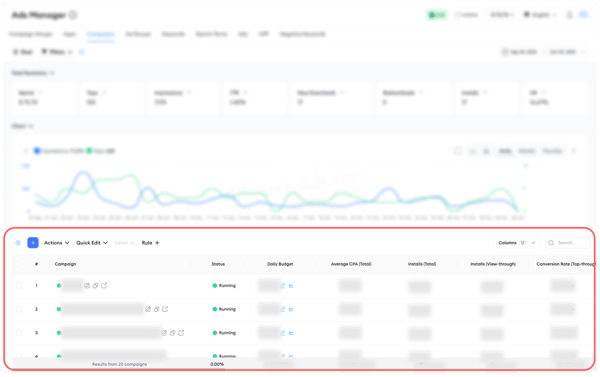The width and height of the screenshot is (600, 377).
Task: Expand the Actions dropdown
Action: [x=57, y=243]
